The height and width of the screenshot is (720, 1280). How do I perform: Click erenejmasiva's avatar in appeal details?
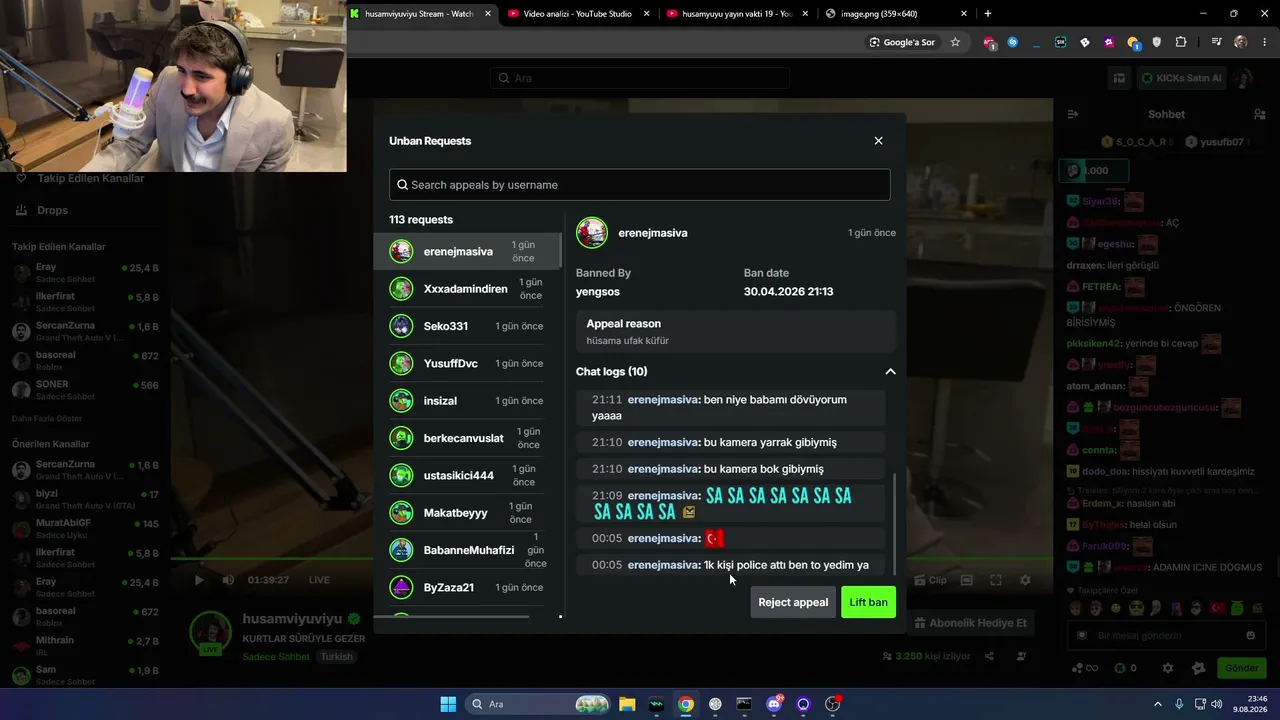pos(592,233)
